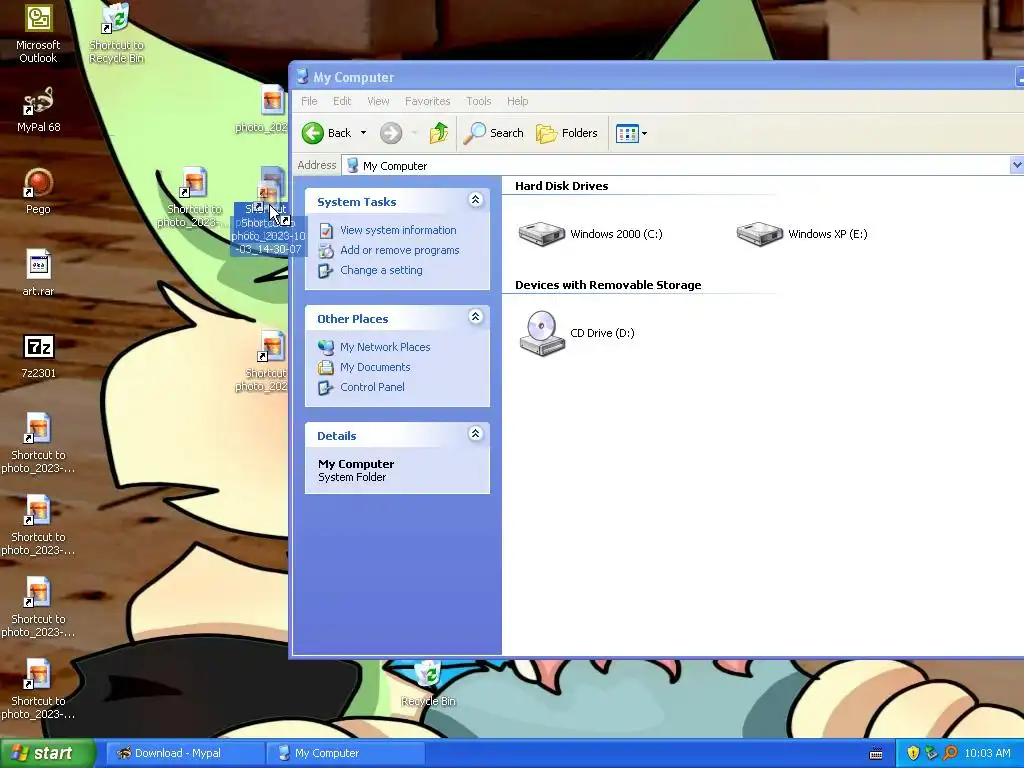Click the Hard Disk Drives group header
Image resolution: width=1024 pixels, height=768 pixels.
tap(562, 186)
